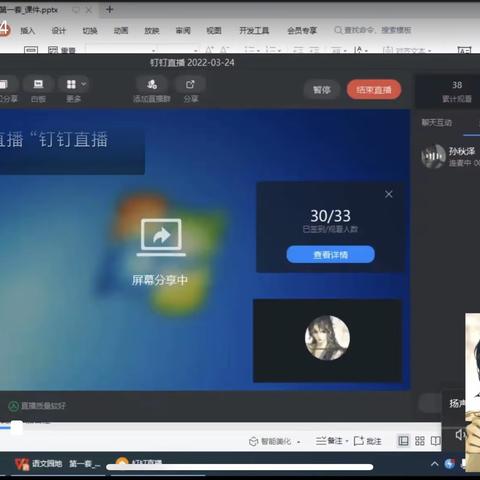Close the 30/33 sign-in popup
Viewport: 480px width, 480px height.
[389, 194]
